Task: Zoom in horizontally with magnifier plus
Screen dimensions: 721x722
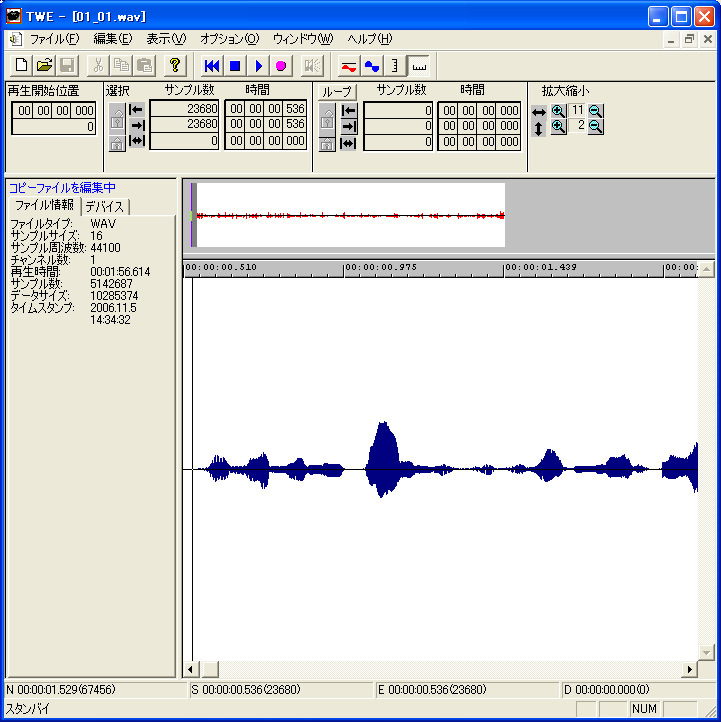Action: click(558, 111)
